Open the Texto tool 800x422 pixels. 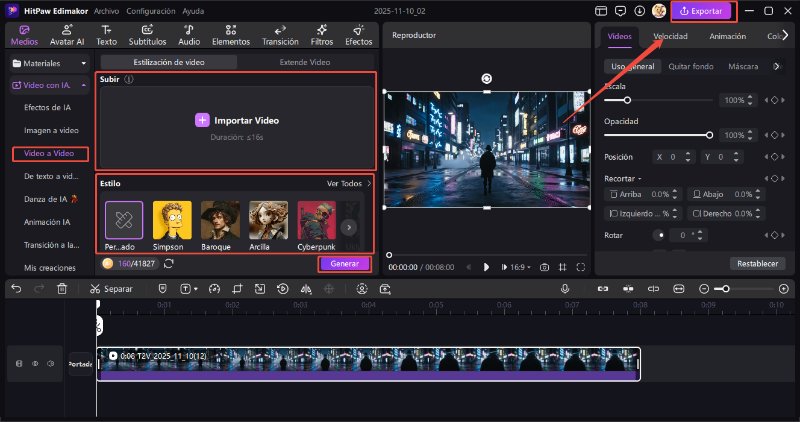106,35
